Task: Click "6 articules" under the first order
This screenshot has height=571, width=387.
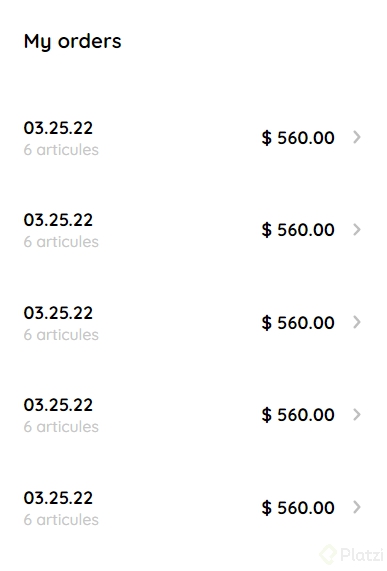Action: (61, 150)
